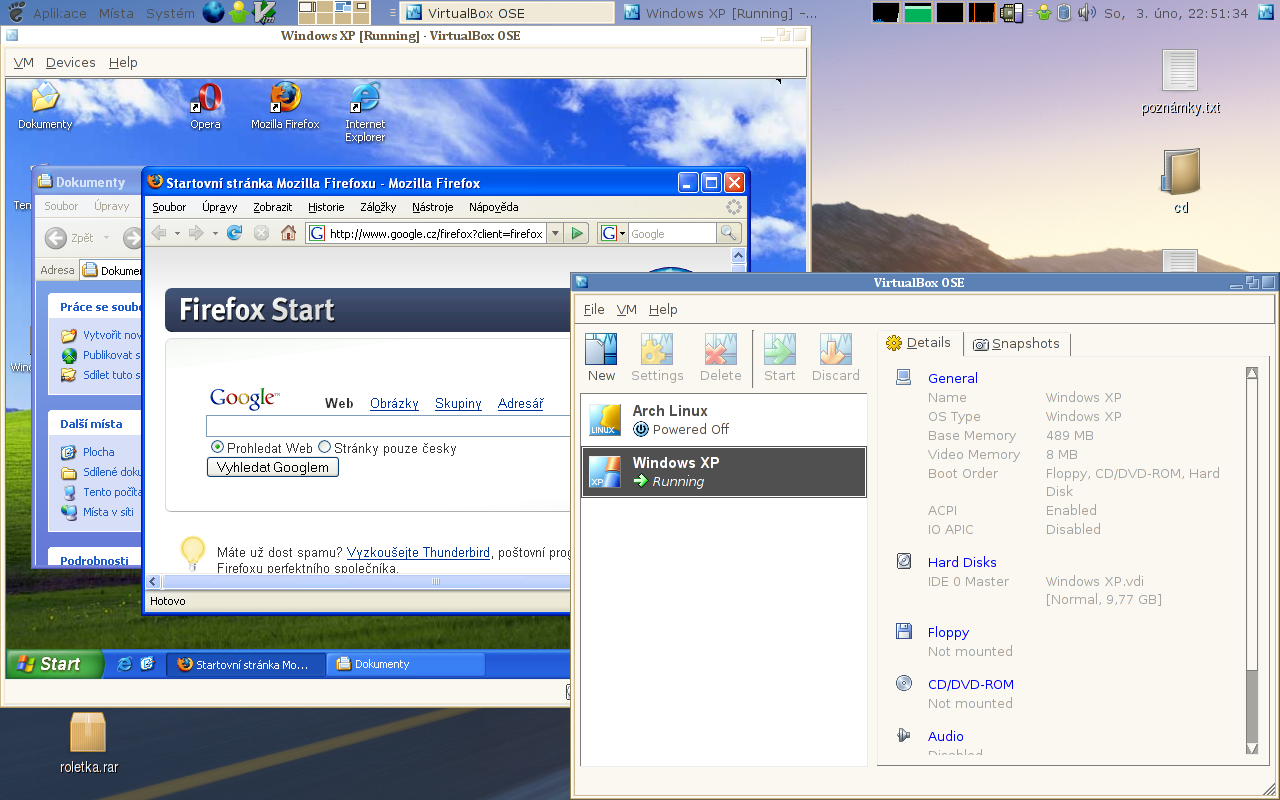Switch to the Snapshots tab

(1016, 344)
